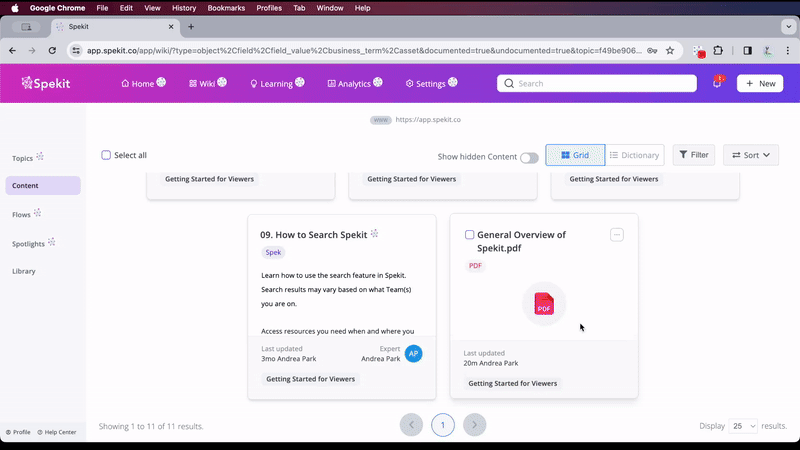Go to next results page arrow

[x=474, y=424]
